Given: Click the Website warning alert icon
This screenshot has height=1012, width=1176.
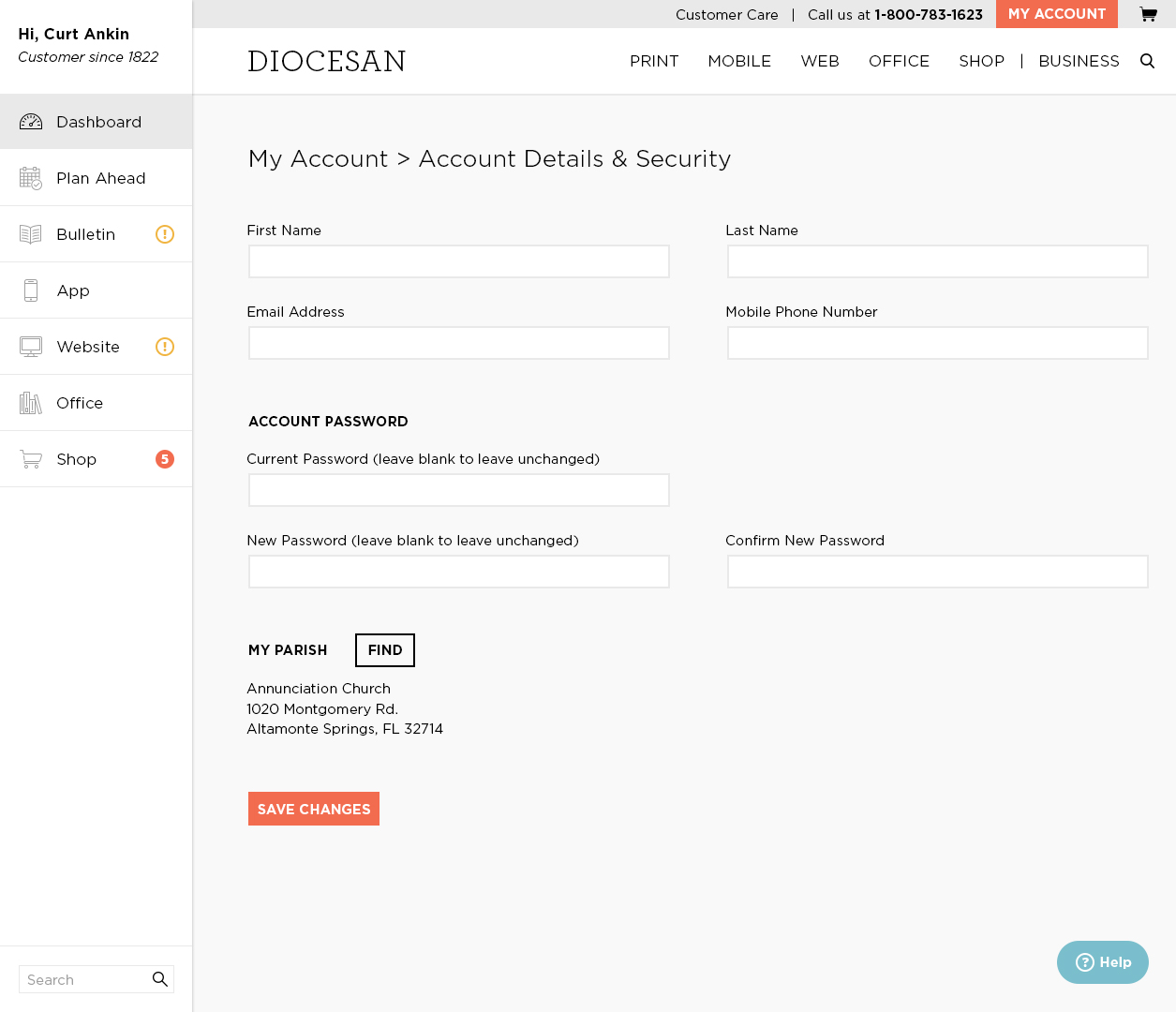Looking at the screenshot, I should tap(165, 347).
